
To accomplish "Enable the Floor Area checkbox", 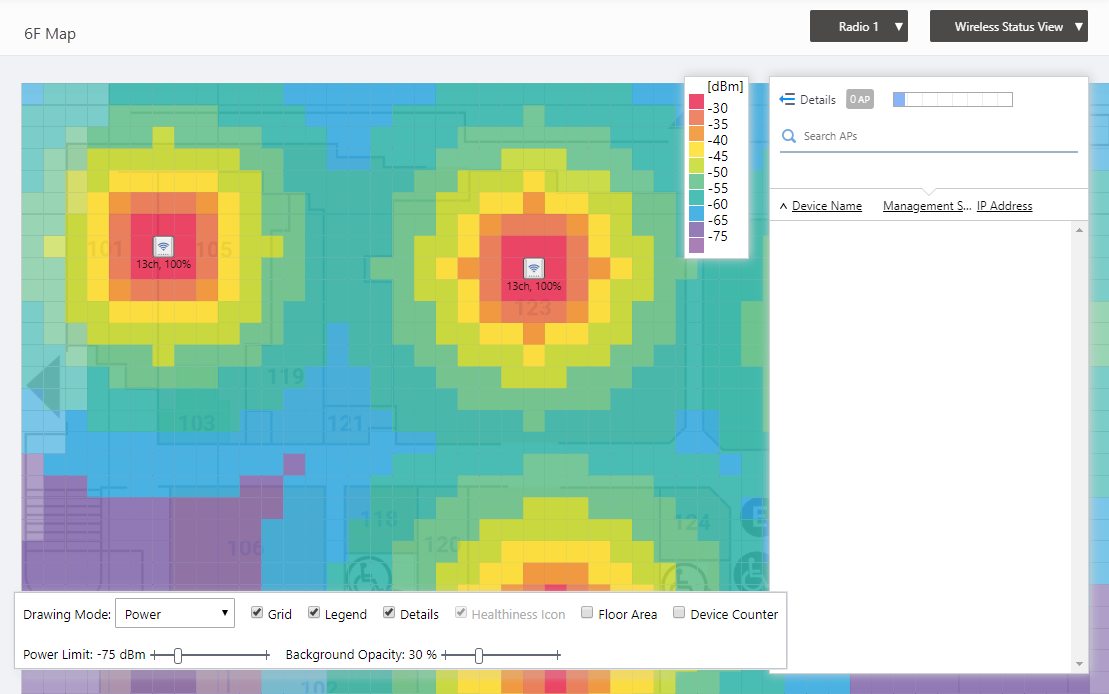I will (x=588, y=613).
